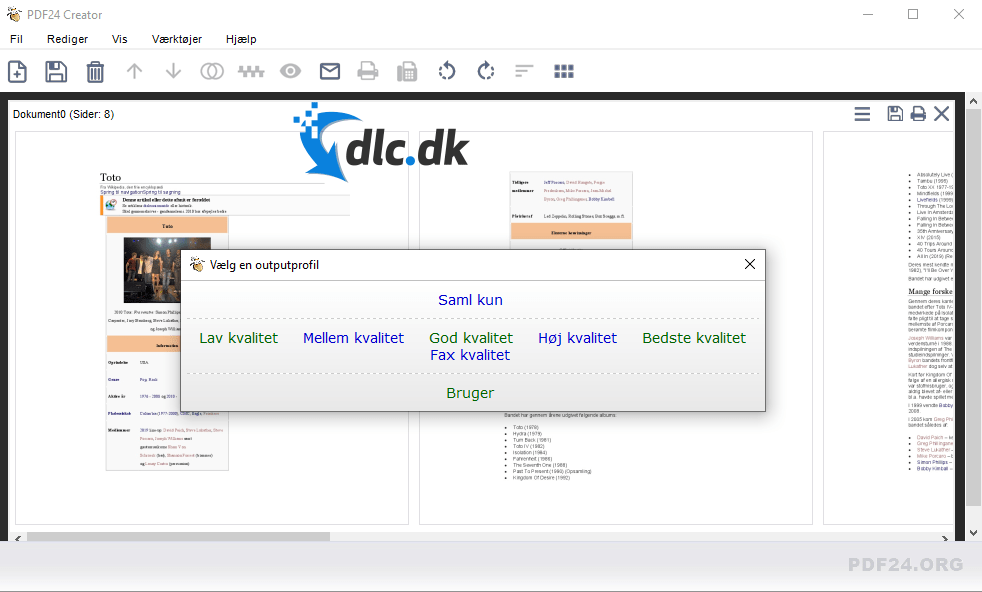Image resolution: width=982 pixels, height=592 pixels.
Task: Click the printer icon in main toolbar
Action: tap(368, 71)
